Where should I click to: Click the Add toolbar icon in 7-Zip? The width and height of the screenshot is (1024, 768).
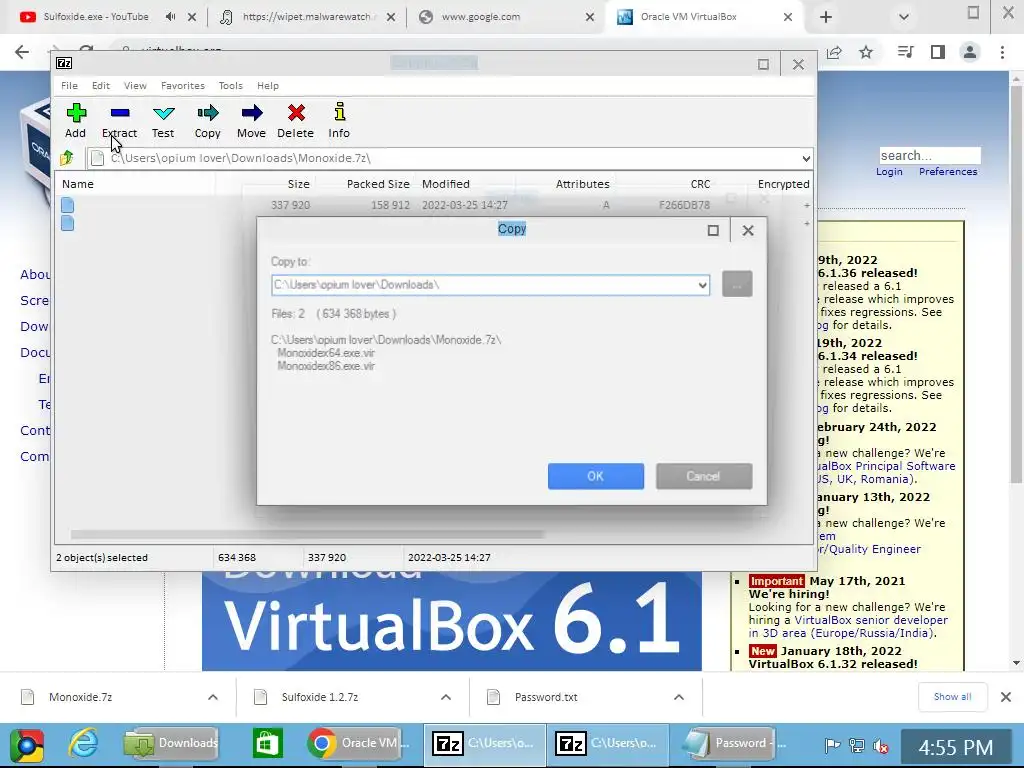click(76, 121)
